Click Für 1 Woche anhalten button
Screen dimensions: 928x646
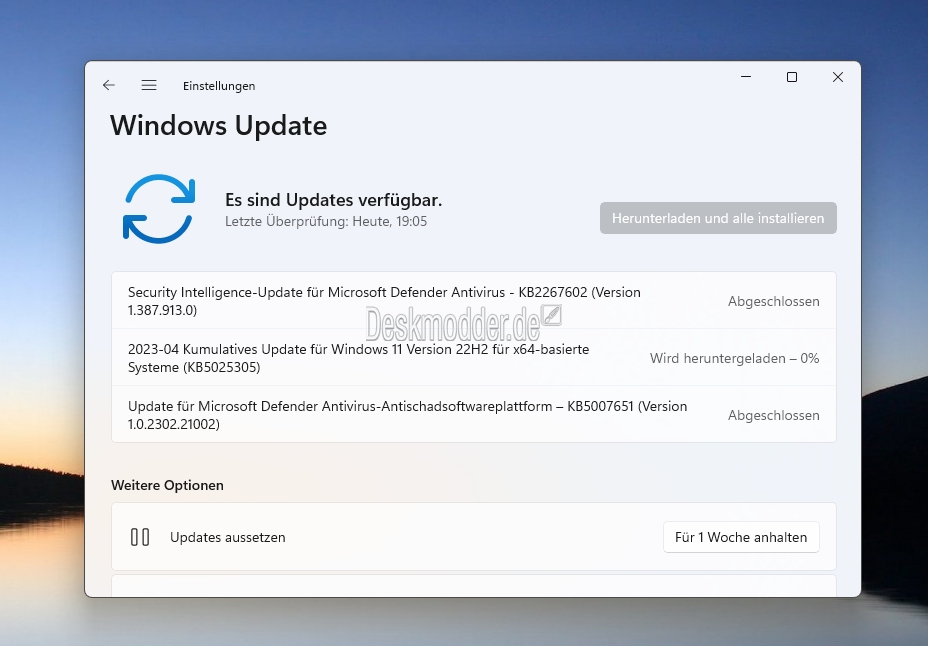741,537
